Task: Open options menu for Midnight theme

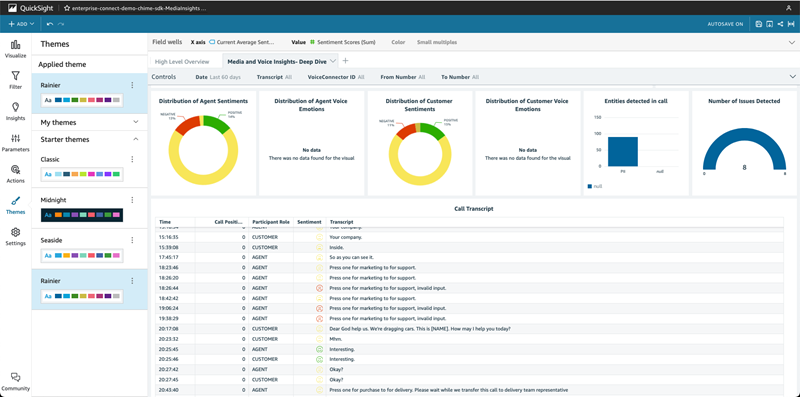Action: click(x=132, y=200)
